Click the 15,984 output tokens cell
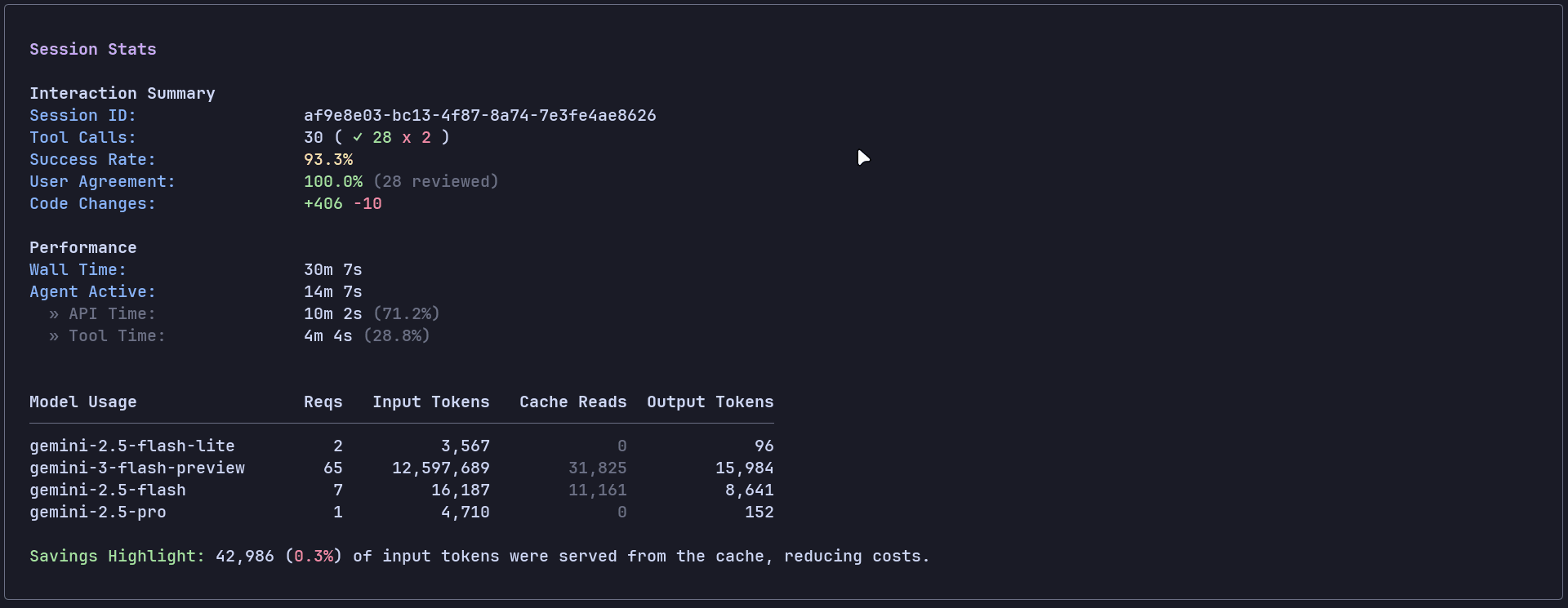 745,468
